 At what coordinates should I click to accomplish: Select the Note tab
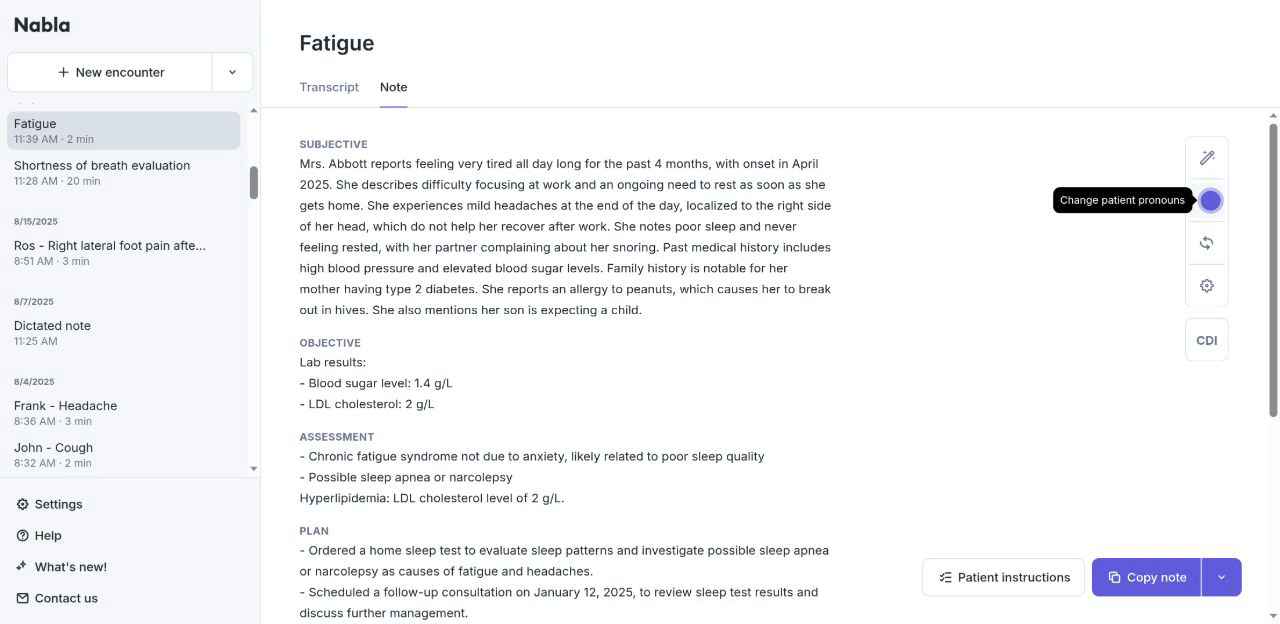[x=393, y=87]
